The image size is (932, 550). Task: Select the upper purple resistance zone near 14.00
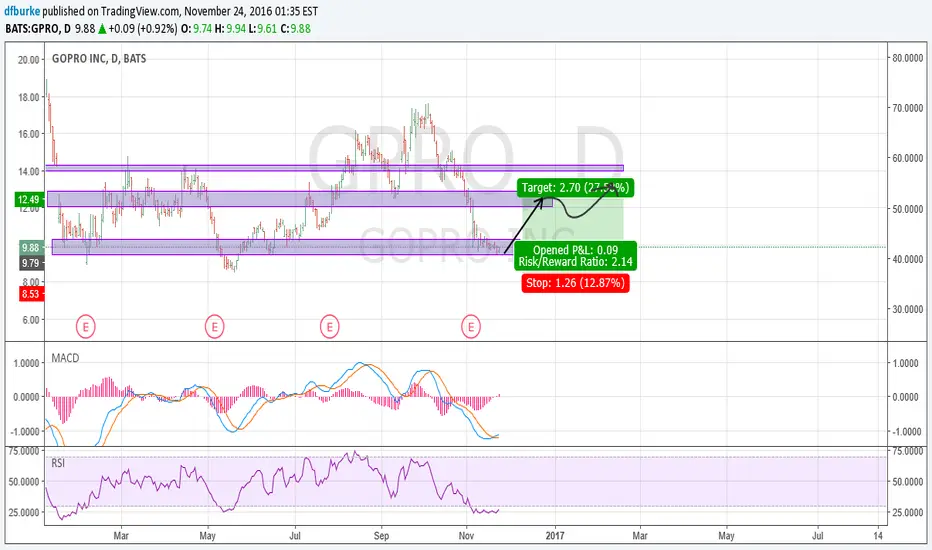click(335, 168)
